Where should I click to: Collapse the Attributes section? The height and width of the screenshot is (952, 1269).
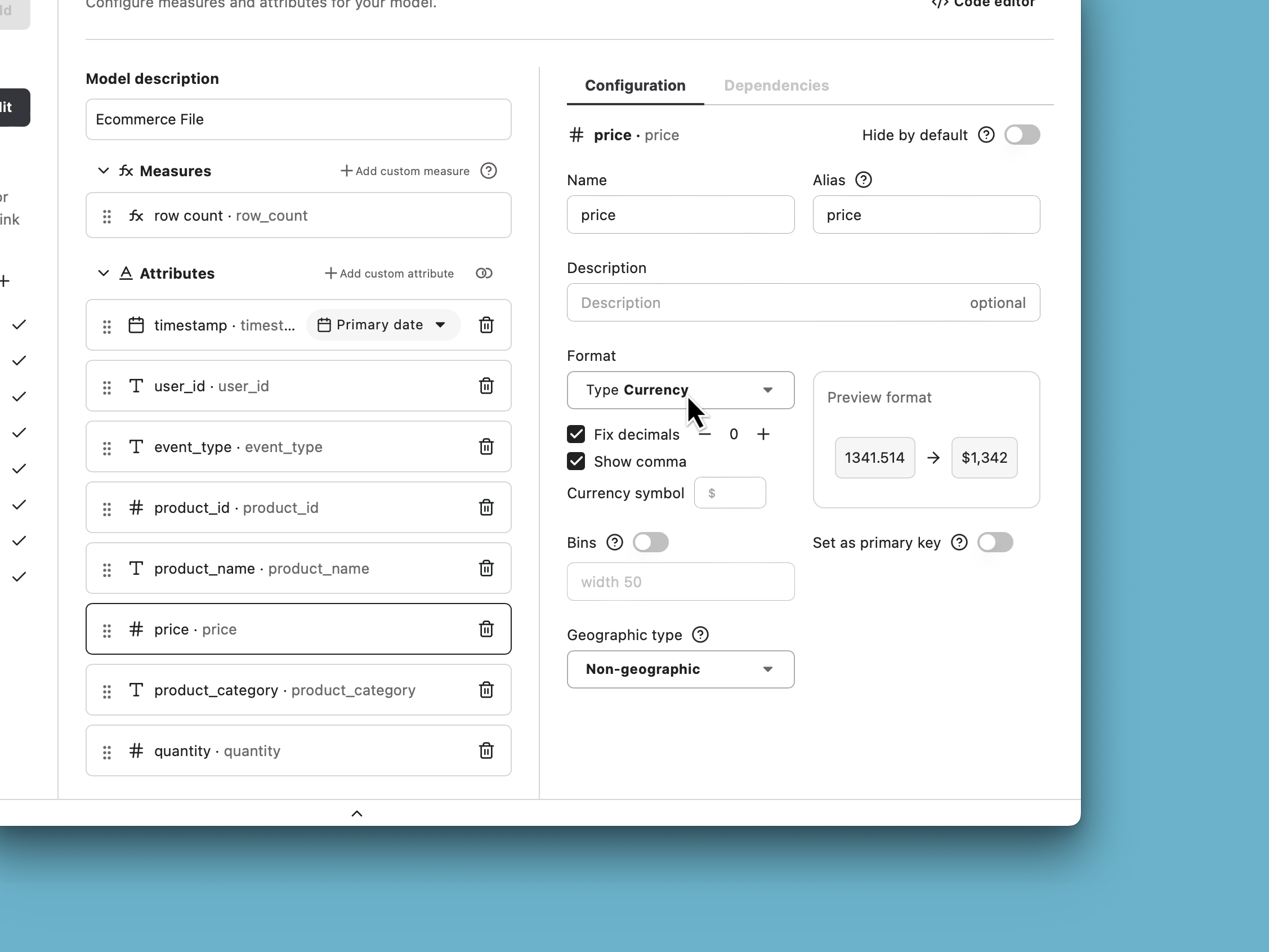103,272
